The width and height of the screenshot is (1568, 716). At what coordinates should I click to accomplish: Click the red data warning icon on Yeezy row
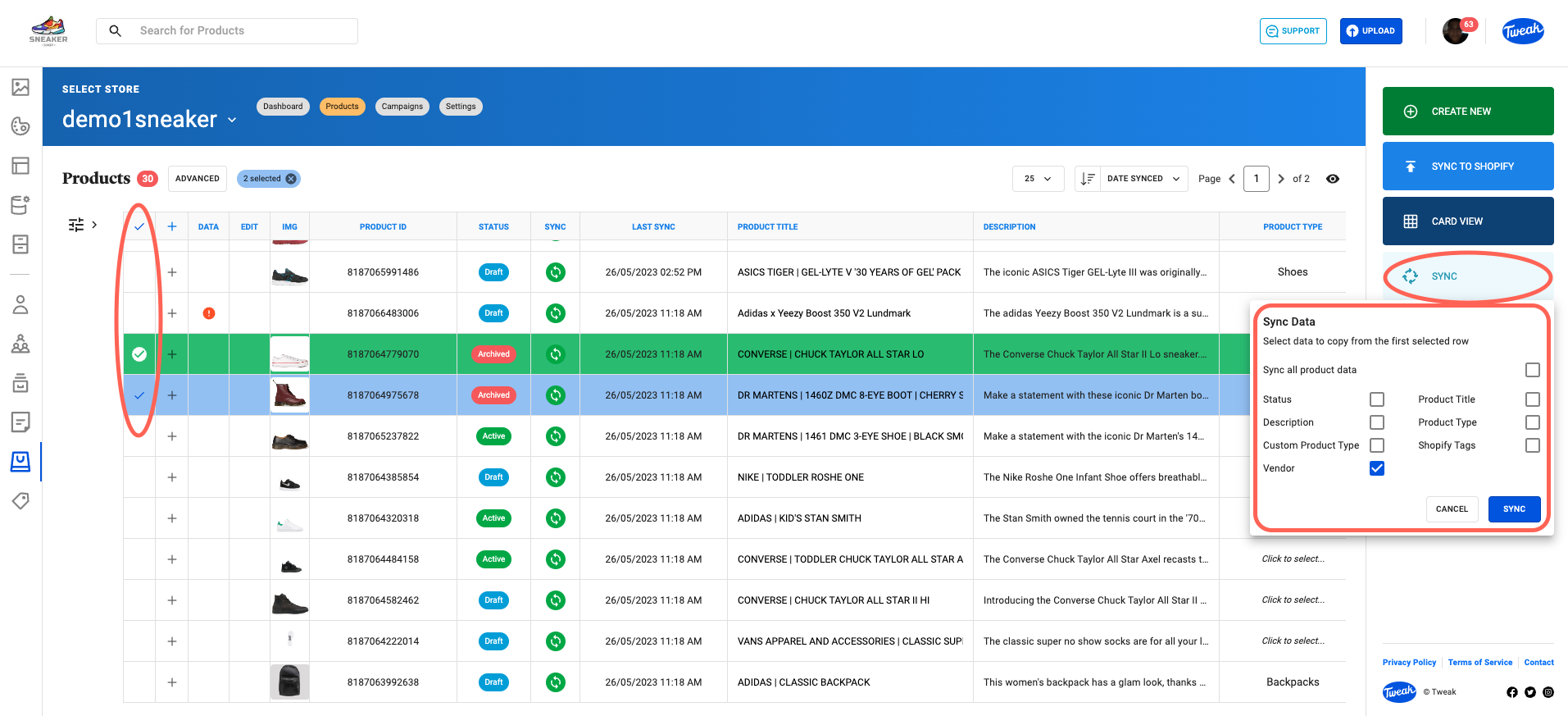tap(209, 313)
